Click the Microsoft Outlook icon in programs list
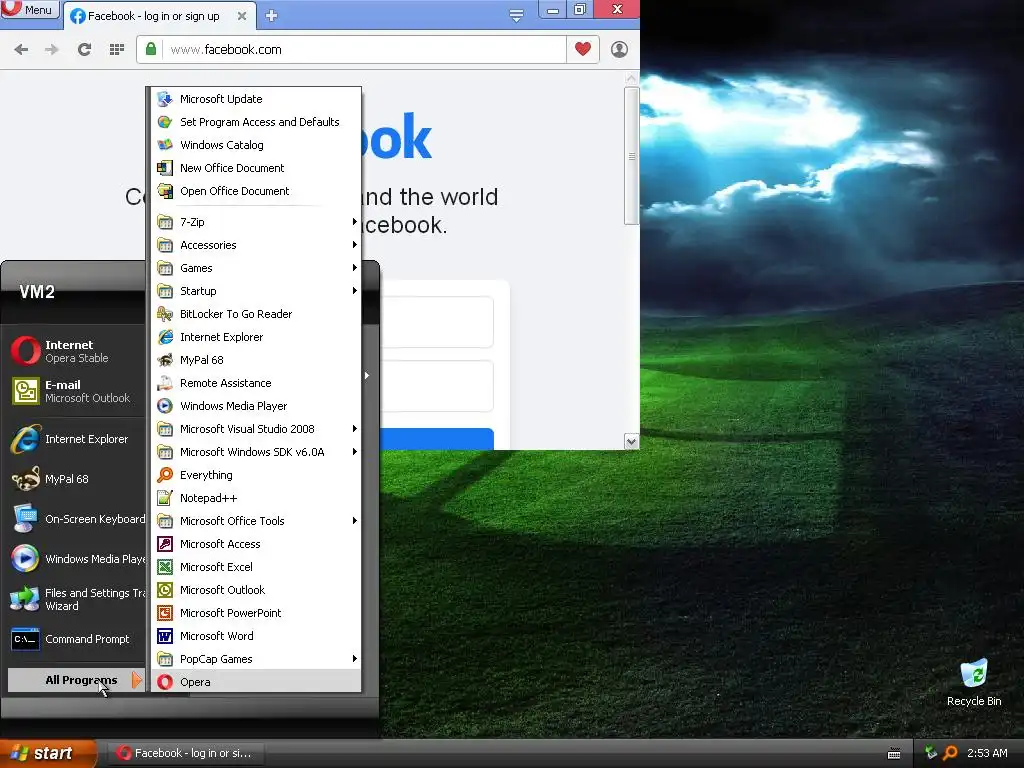Image resolution: width=1024 pixels, height=768 pixels. pyautogui.click(x=165, y=590)
